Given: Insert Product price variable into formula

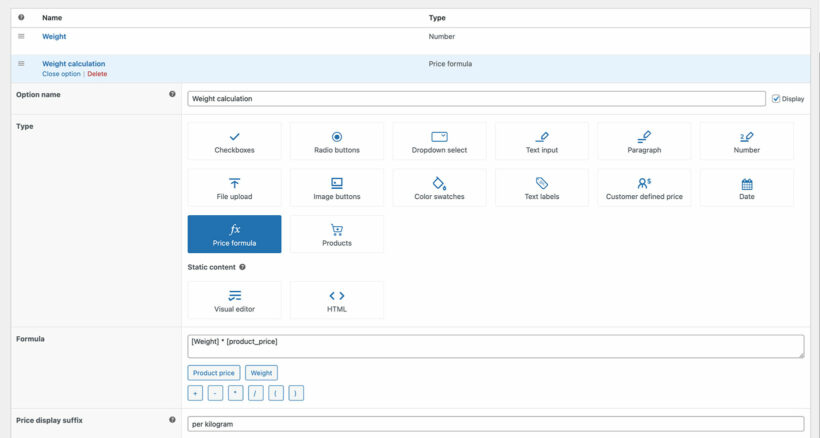Looking at the screenshot, I should tap(213, 373).
